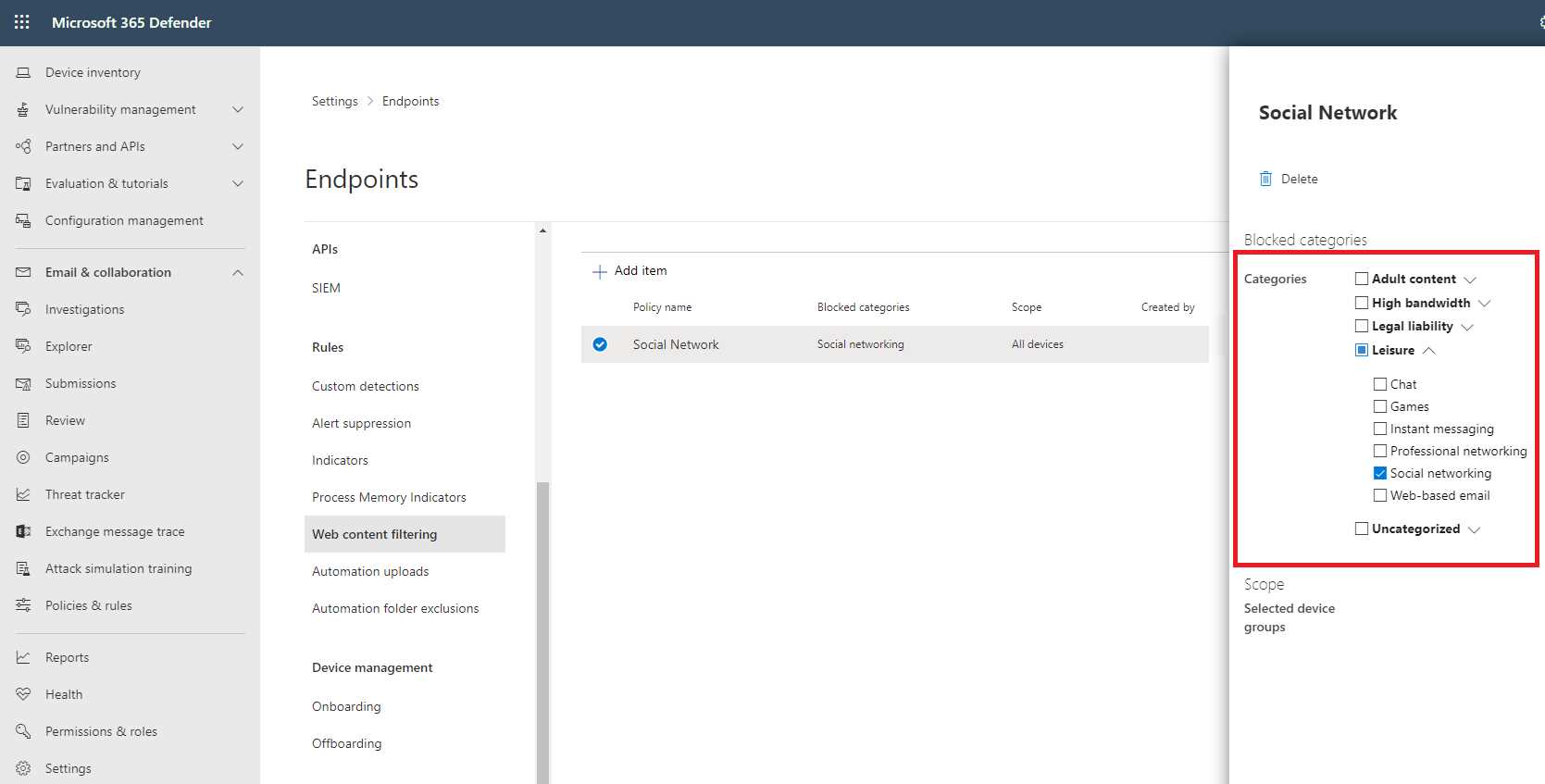Open the SIEM settings item
Screen dimensions: 1545x784
(x=326, y=288)
